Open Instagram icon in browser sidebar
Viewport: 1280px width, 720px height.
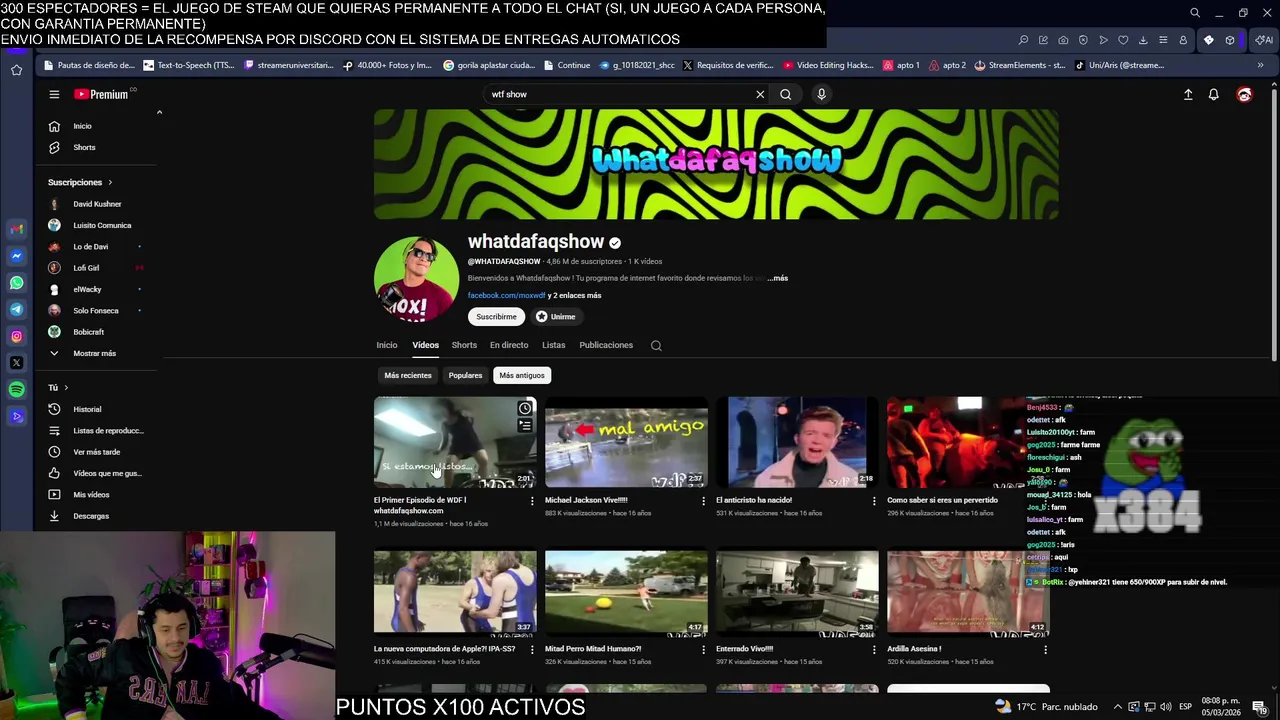pyautogui.click(x=16, y=336)
